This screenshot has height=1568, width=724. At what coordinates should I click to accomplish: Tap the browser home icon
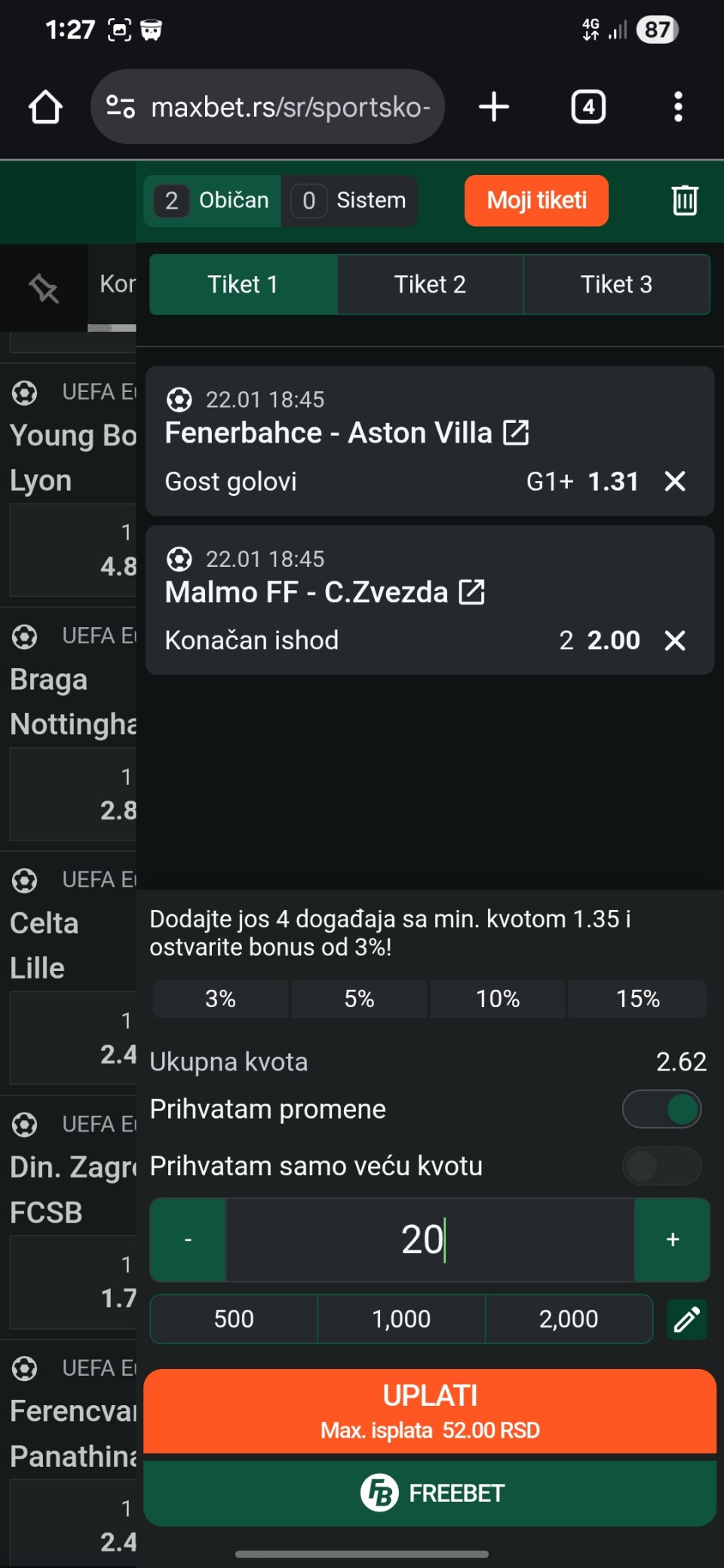[45, 107]
